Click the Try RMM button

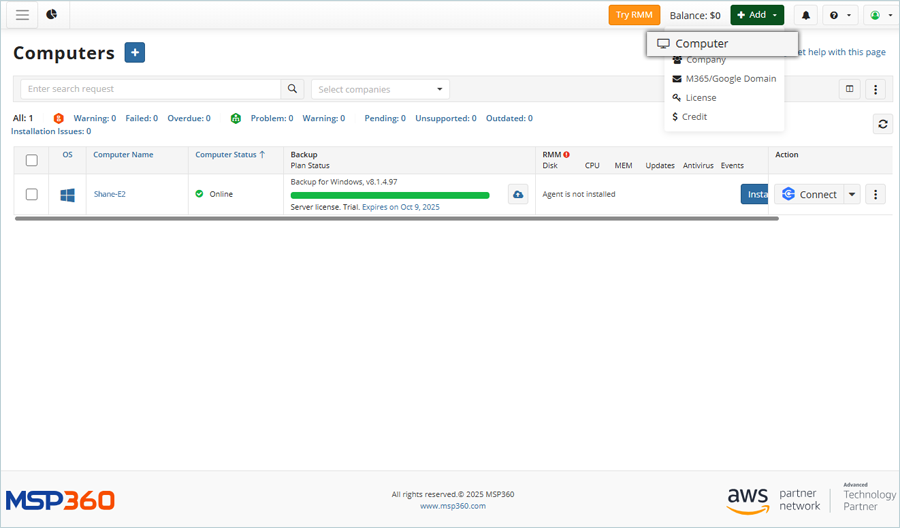coord(634,15)
